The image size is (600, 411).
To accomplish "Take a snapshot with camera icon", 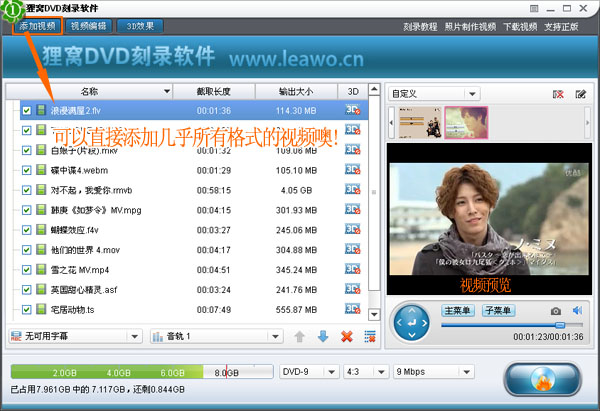I will point(556,311).
